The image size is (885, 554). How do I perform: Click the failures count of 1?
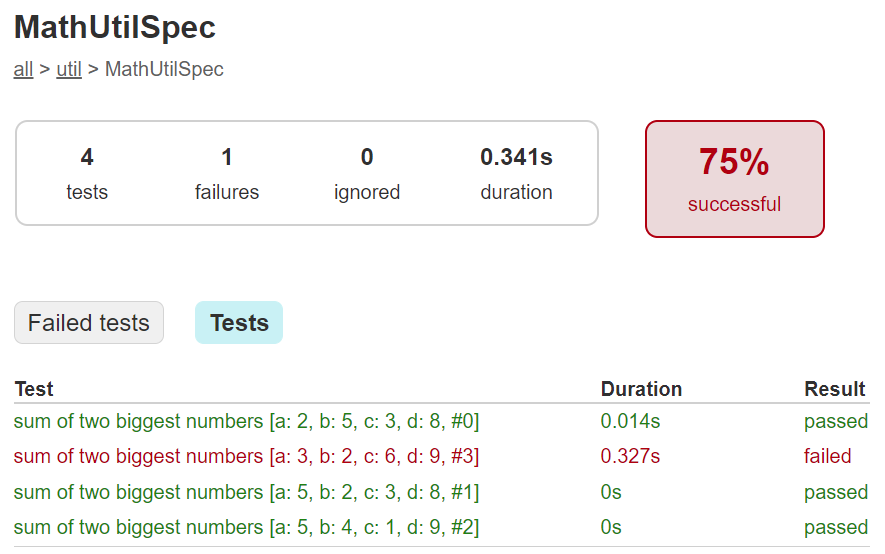coord(227,157)
